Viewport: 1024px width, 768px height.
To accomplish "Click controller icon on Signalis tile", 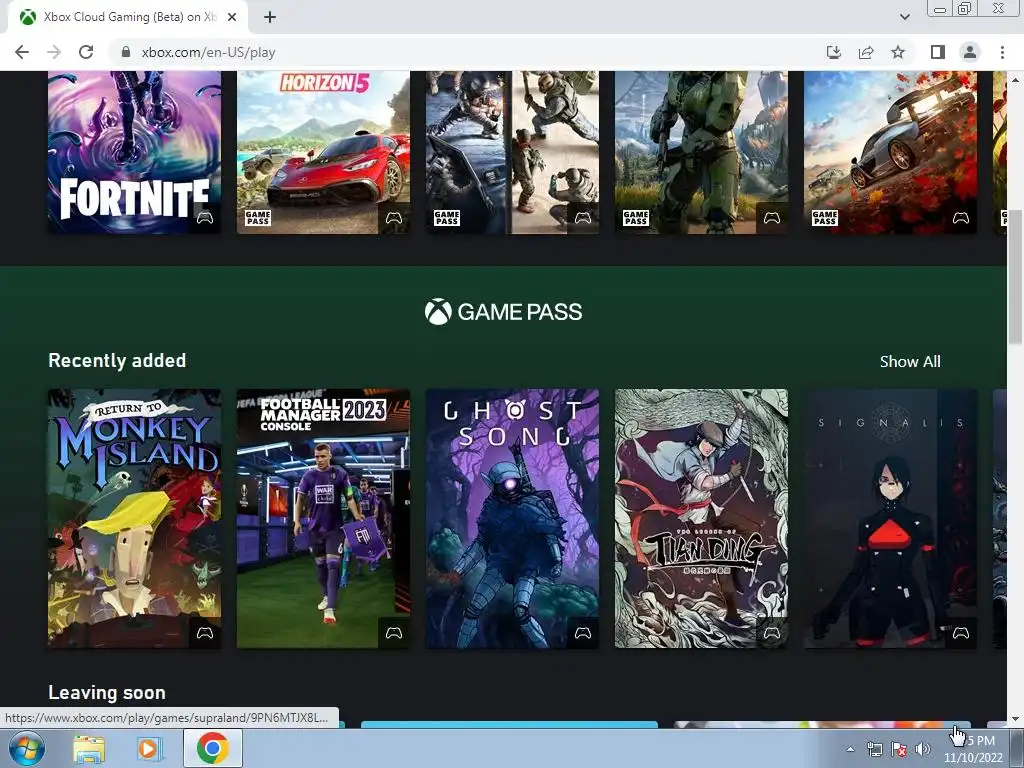I will 961,633.
